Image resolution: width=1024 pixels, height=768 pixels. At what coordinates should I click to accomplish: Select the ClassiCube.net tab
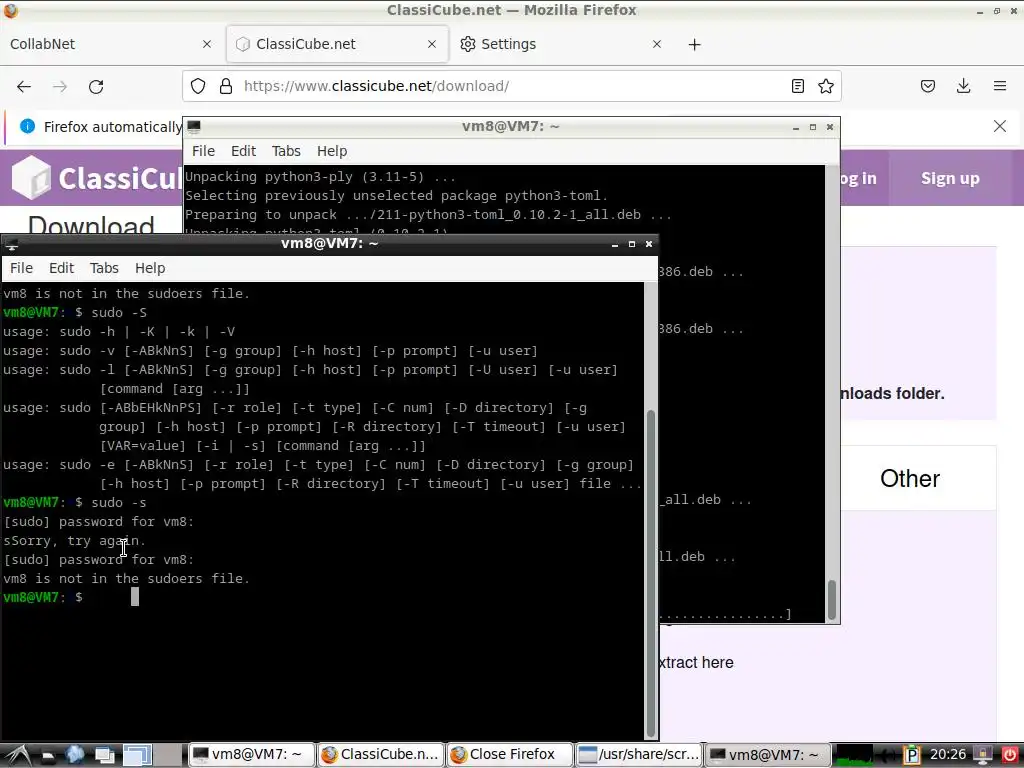(x=337, y=44)
